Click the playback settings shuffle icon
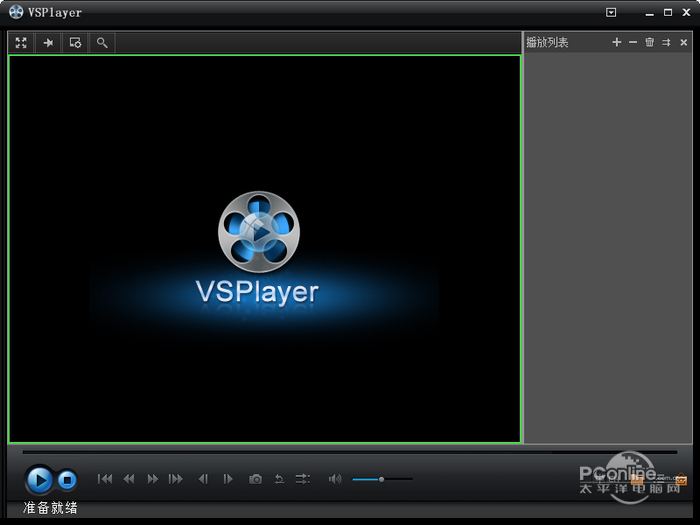 pos(303,479)
